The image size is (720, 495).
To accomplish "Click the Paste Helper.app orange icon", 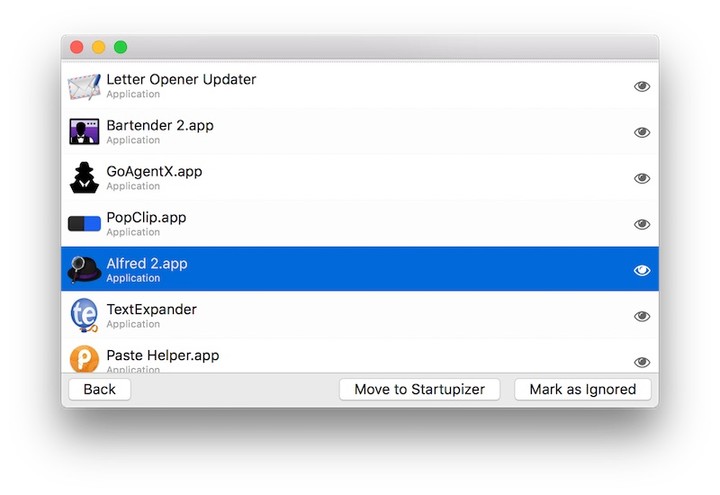I will (84, 359).
